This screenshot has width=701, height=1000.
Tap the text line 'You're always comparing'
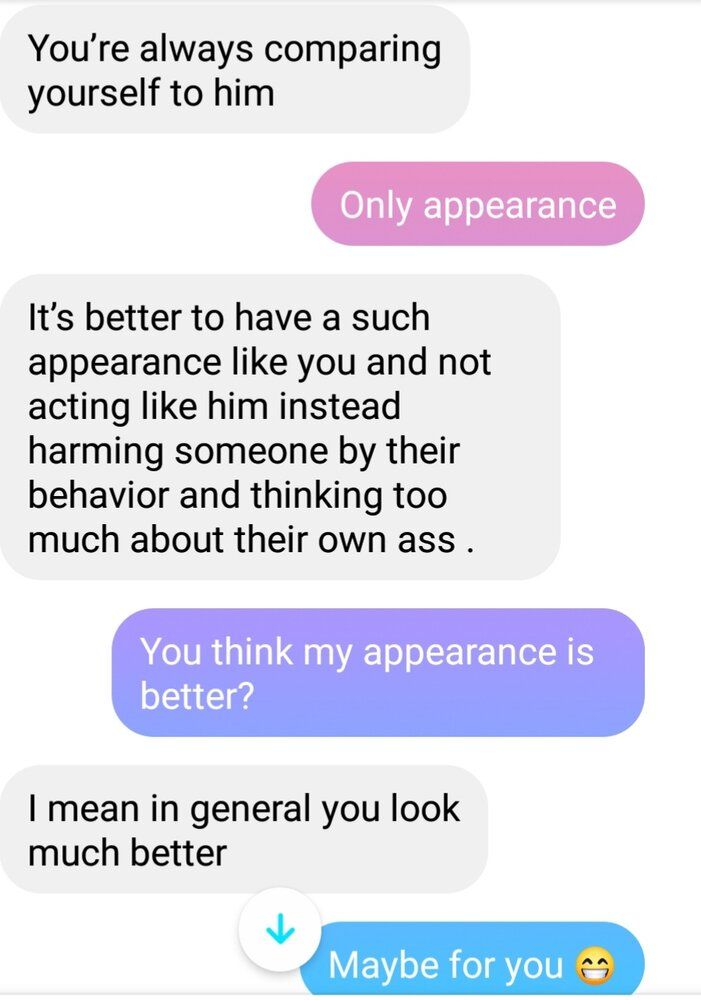[x=234, y=50]
